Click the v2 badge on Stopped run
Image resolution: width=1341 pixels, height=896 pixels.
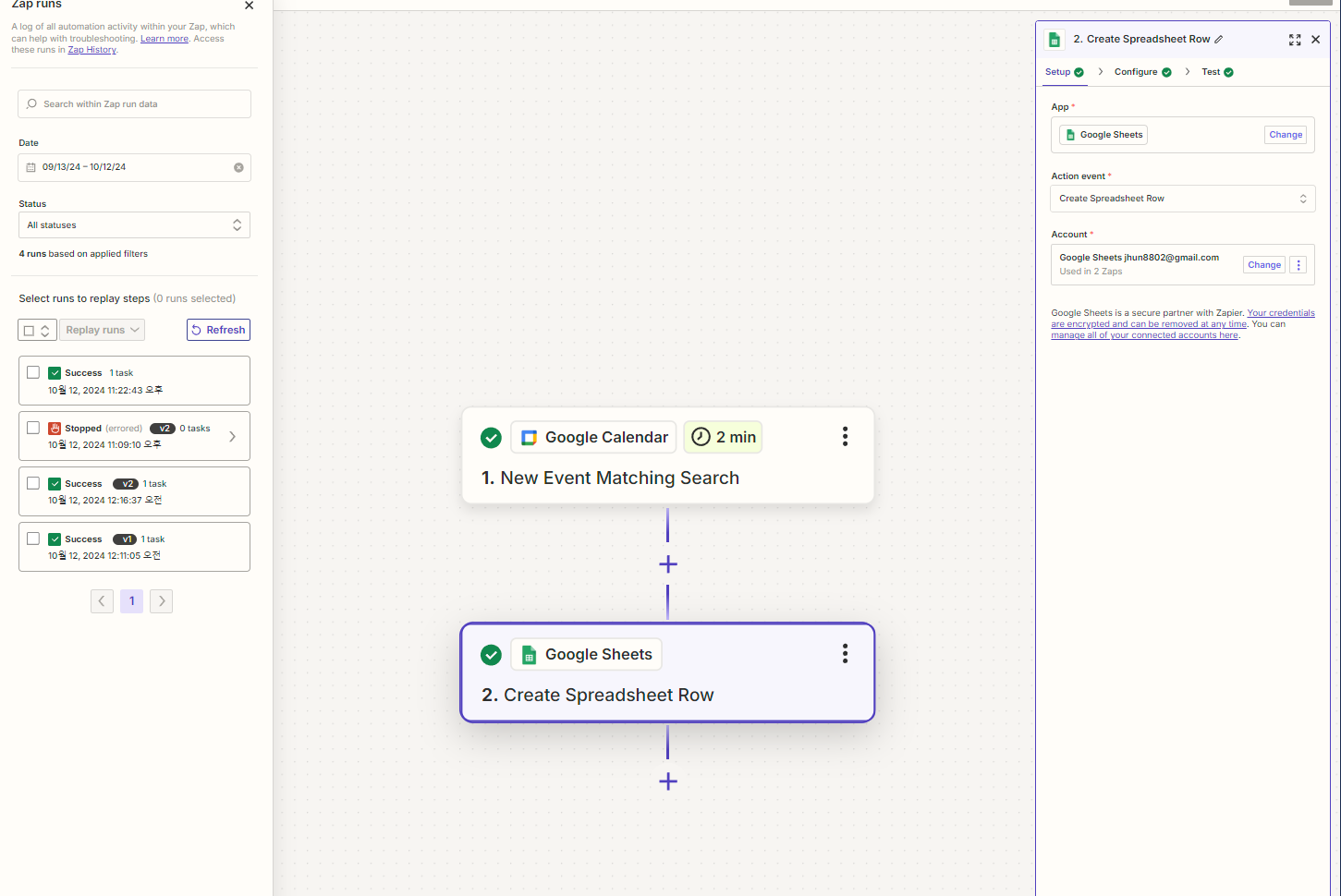(162, 429)
